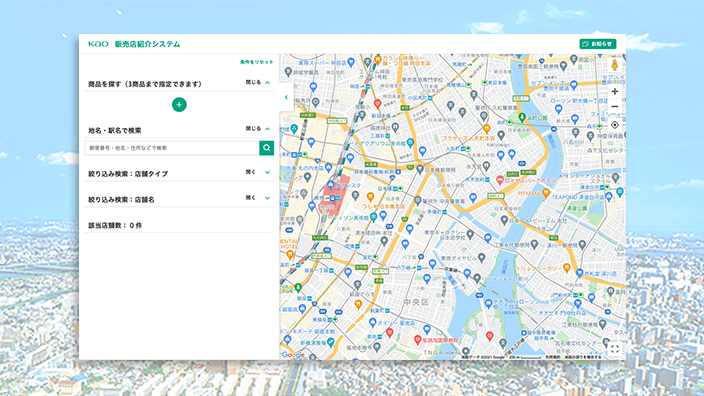
Task: Click the my-location target icon
Action: click(615, 125)
